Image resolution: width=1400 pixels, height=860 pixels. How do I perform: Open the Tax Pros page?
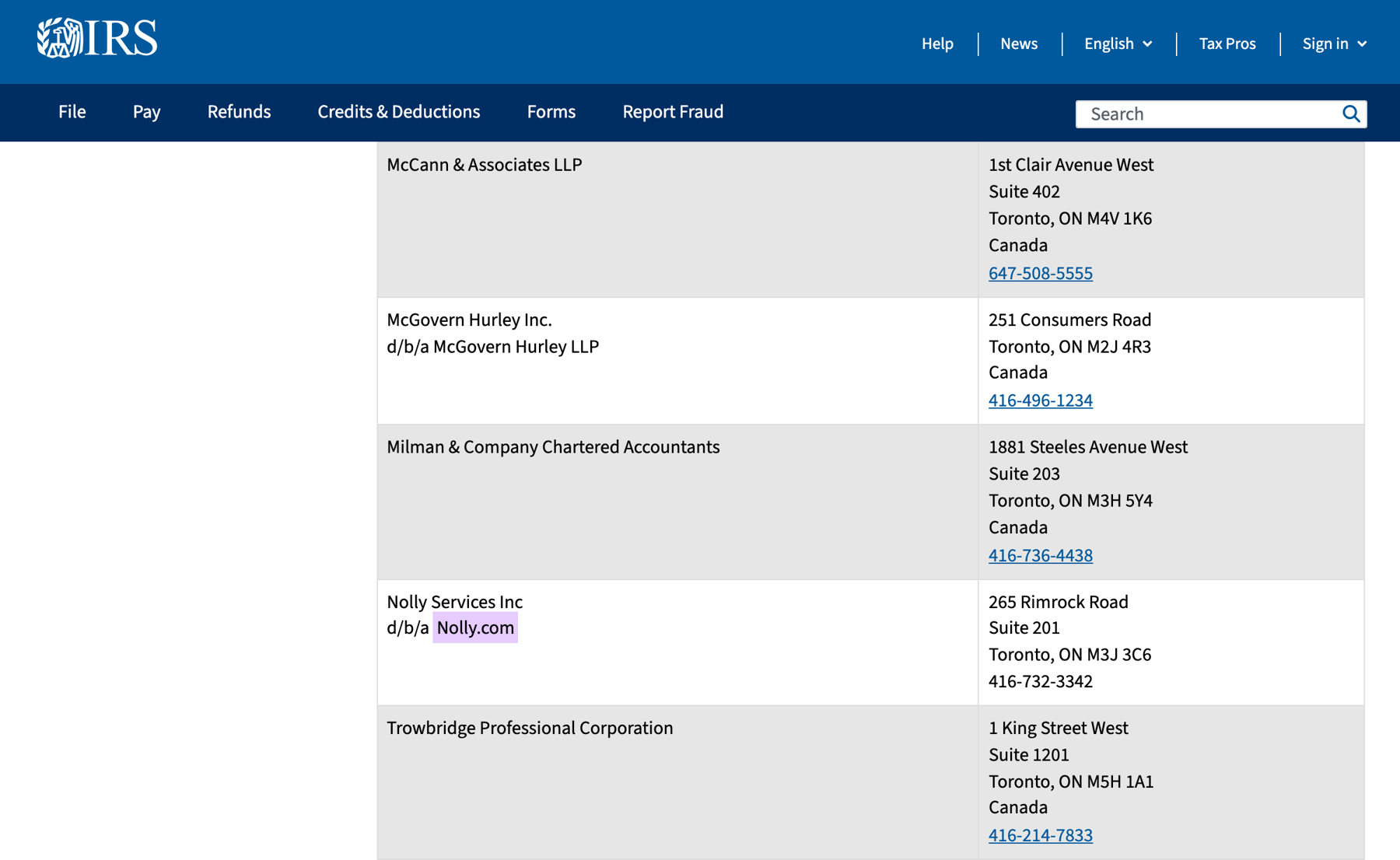coord(1227,44)
